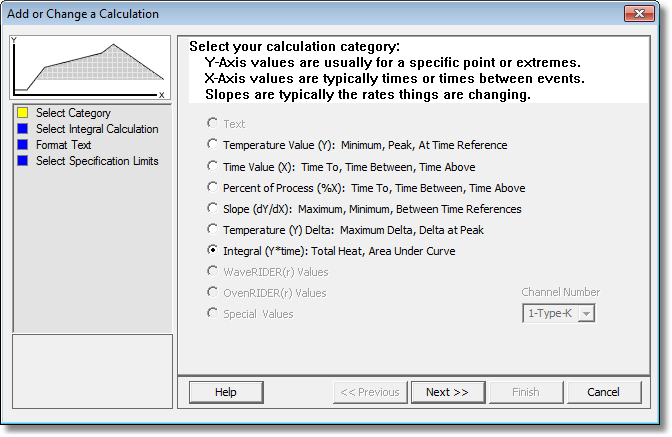Close the Add or Change a Calculation window
The width and height of the screenshot is (672, 437).
pyautogui.click(x=639, y=13)
